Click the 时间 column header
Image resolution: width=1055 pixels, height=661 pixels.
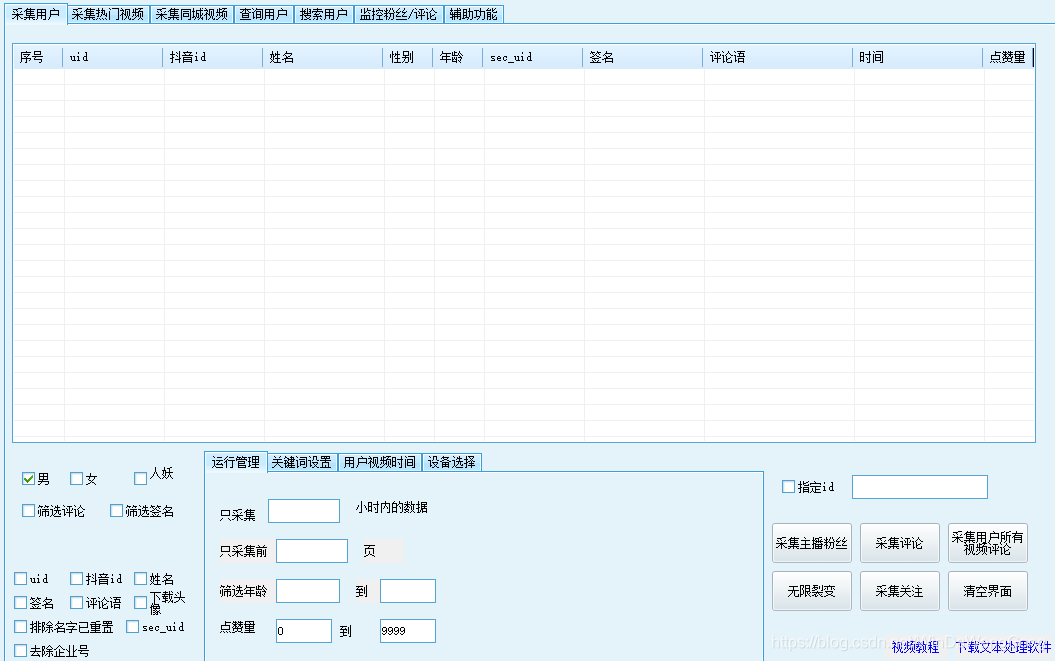918,57
